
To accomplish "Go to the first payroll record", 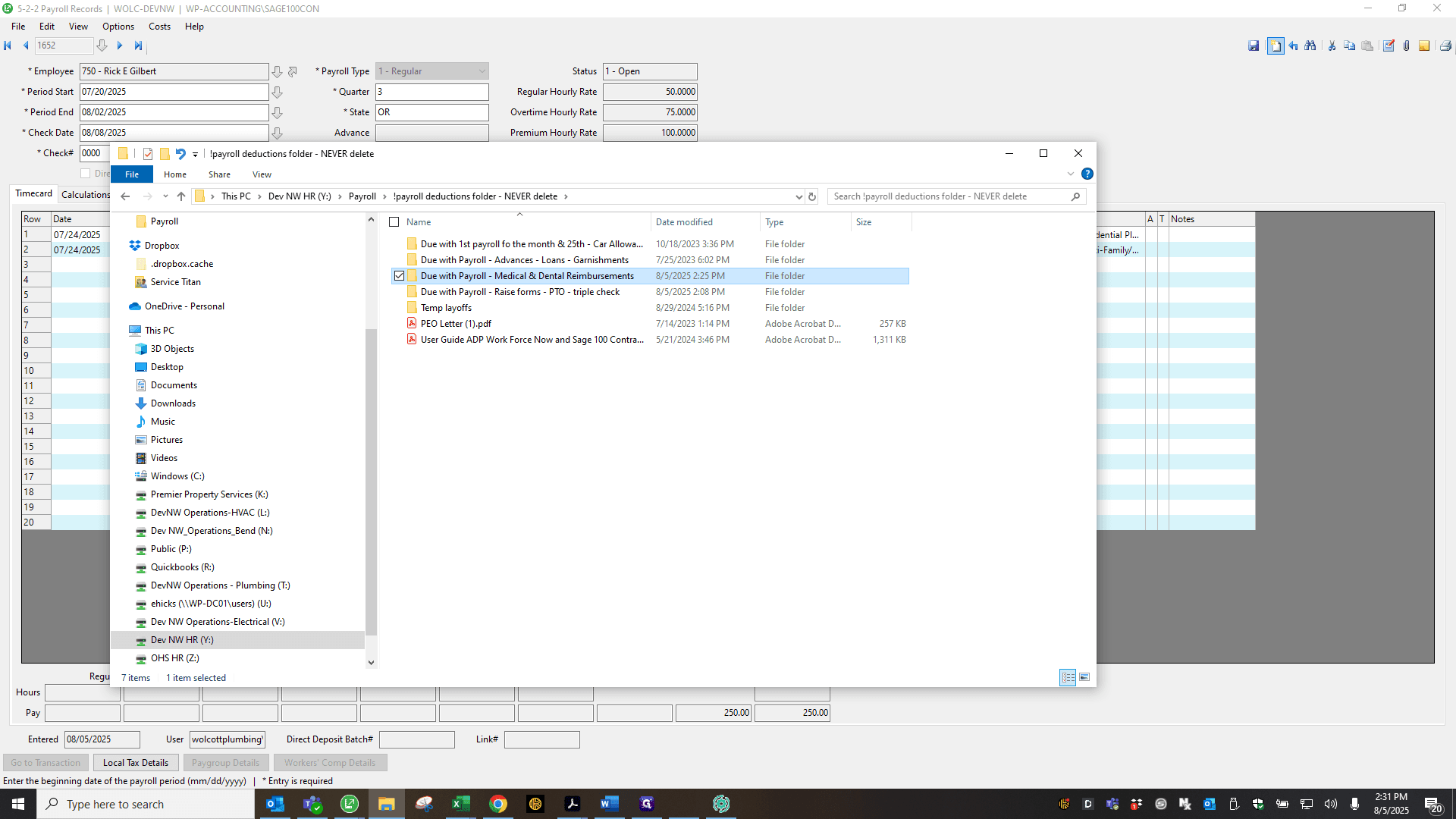I will pos(8,45).
